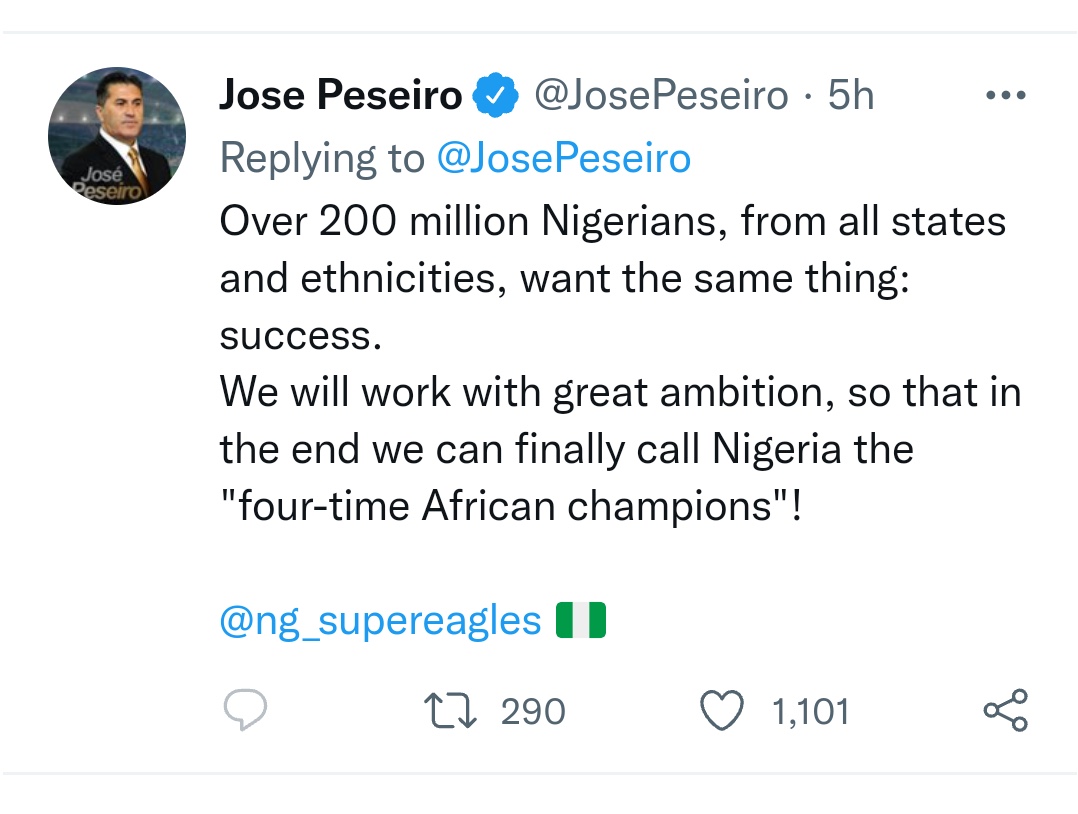Click the grey @JosePeseiro handle beside the name

[x=661, y=96]
